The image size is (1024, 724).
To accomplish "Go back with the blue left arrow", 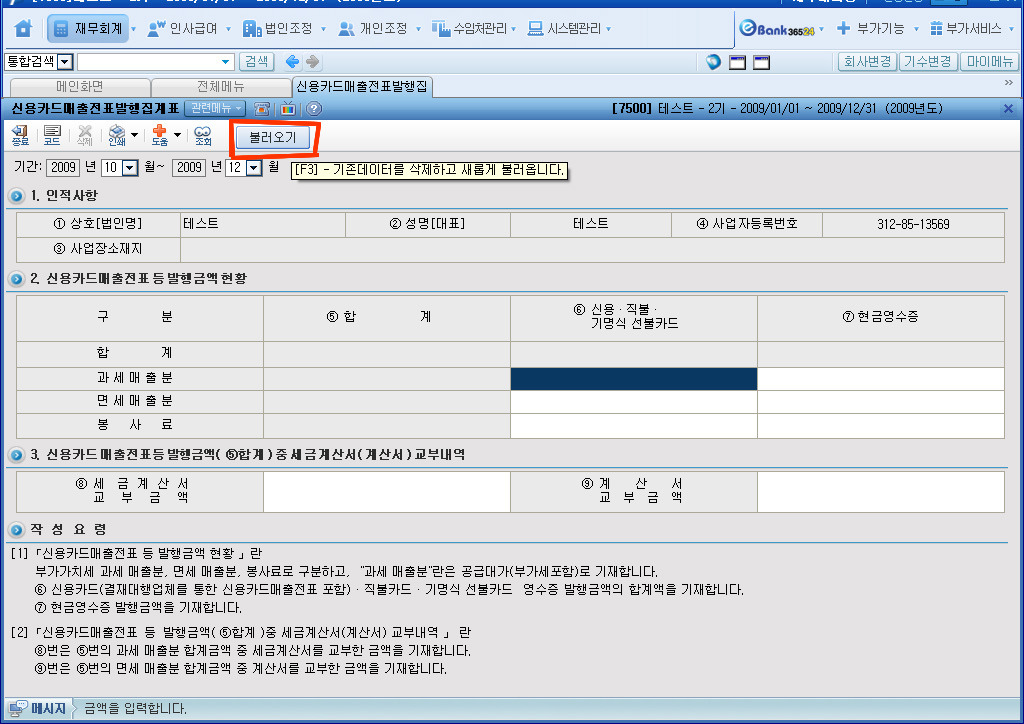I will (293, 62).
